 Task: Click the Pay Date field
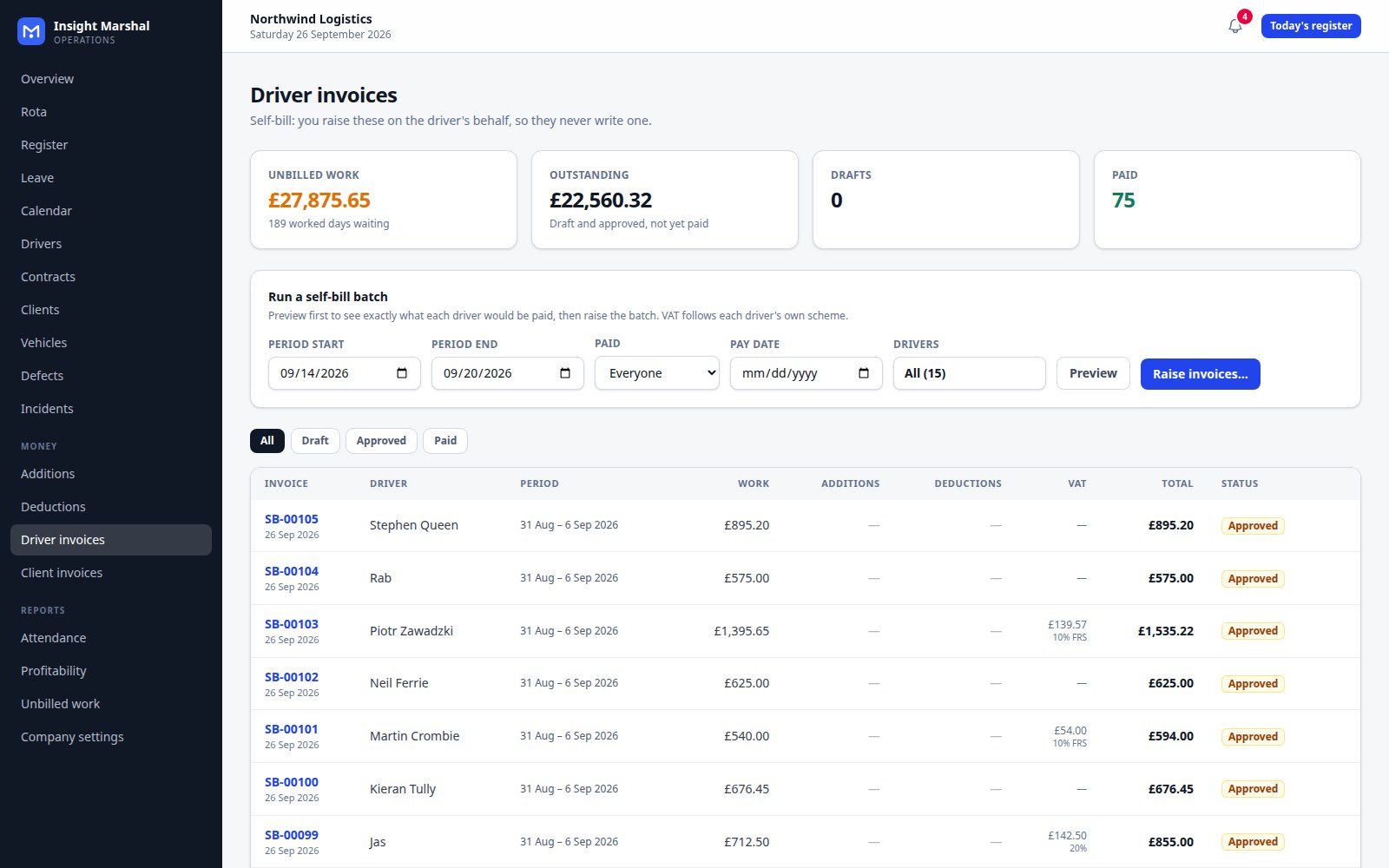coord(806,373)
